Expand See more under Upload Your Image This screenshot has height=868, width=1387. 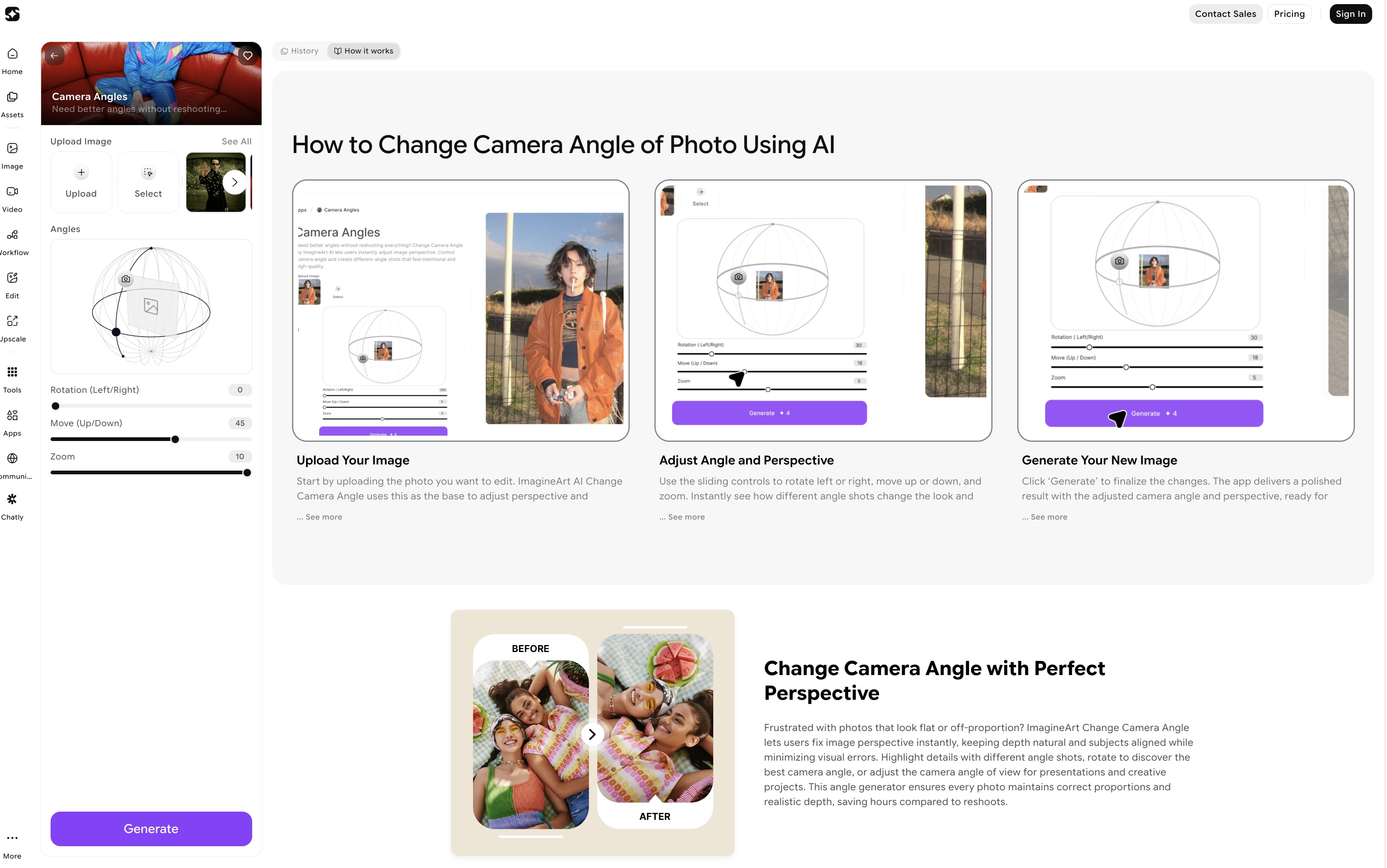point(324,517)
